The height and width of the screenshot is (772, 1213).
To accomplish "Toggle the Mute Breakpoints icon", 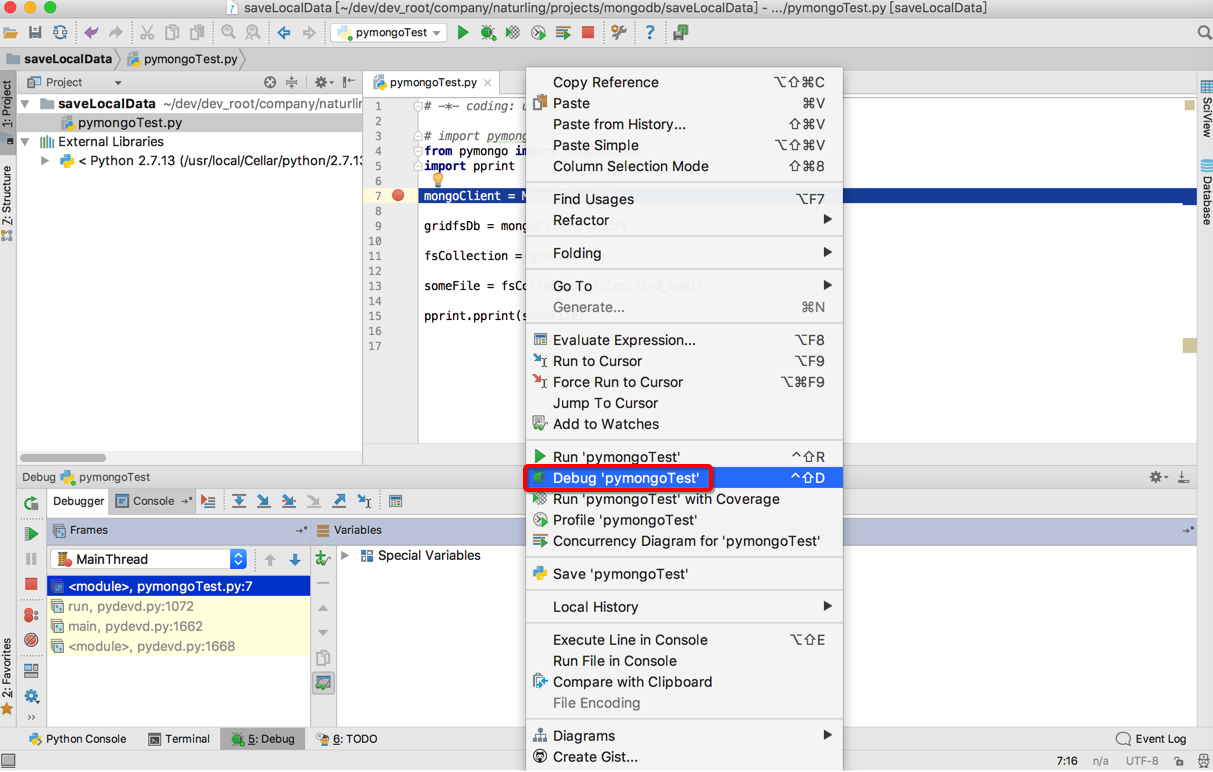I will (x=31, y=640).
